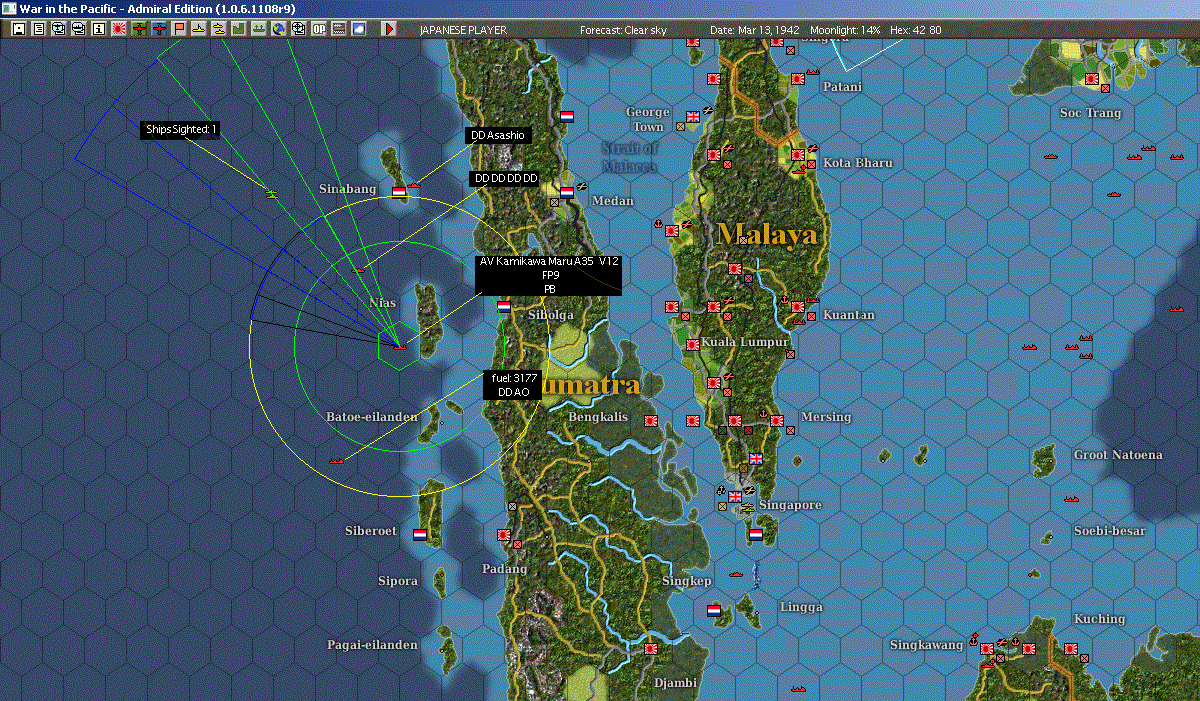This screenshot has width=1200, height=701.
Task: Open the document list report icon
Action: [39, 29]
